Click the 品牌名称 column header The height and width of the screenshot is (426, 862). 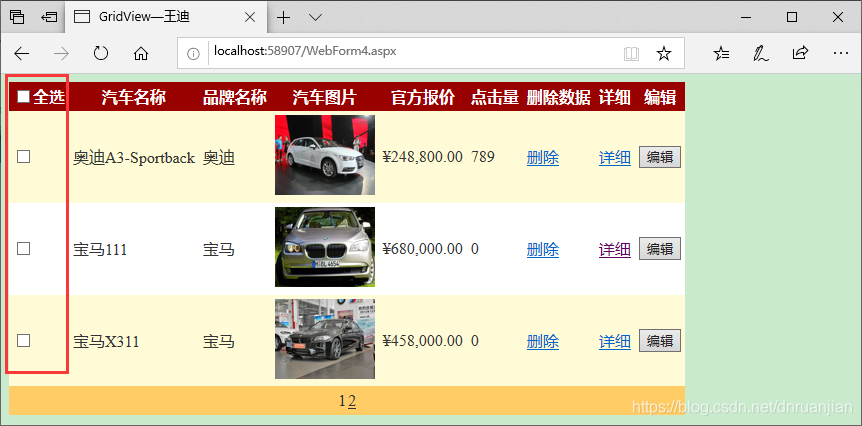(x=235, y=97)
